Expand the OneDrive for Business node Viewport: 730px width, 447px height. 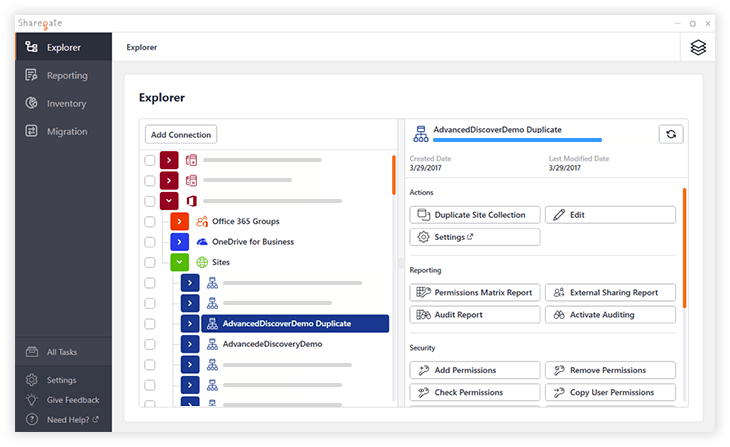click(179, 242)
